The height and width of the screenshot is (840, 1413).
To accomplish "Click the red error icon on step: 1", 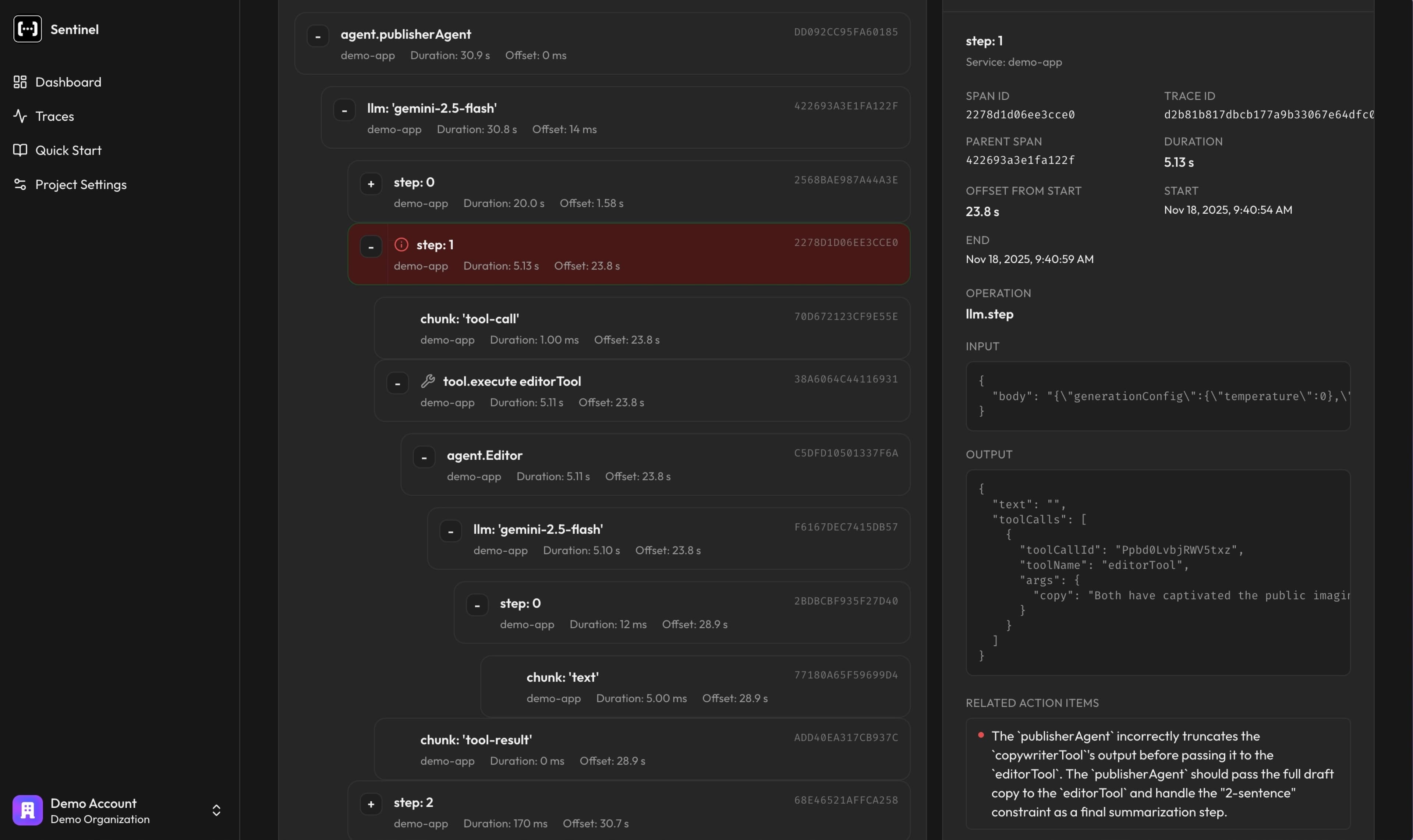I will pyautogui.click(x=401, y=245).
